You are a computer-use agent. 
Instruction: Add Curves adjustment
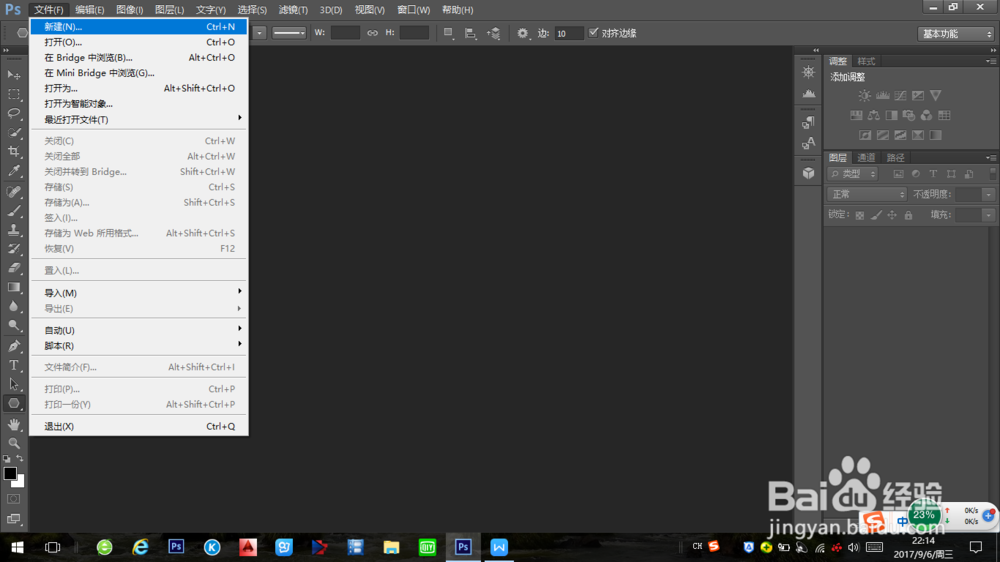pyautogui.click(x=900, y=96)
